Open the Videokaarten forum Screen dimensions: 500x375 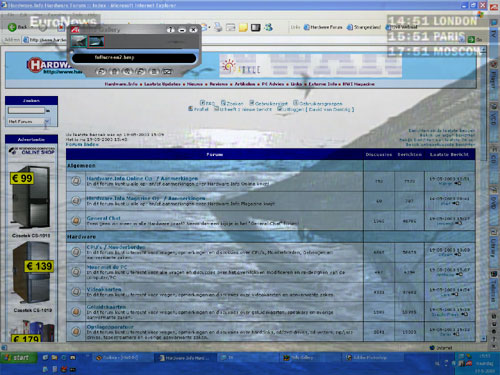pos(104,289)
